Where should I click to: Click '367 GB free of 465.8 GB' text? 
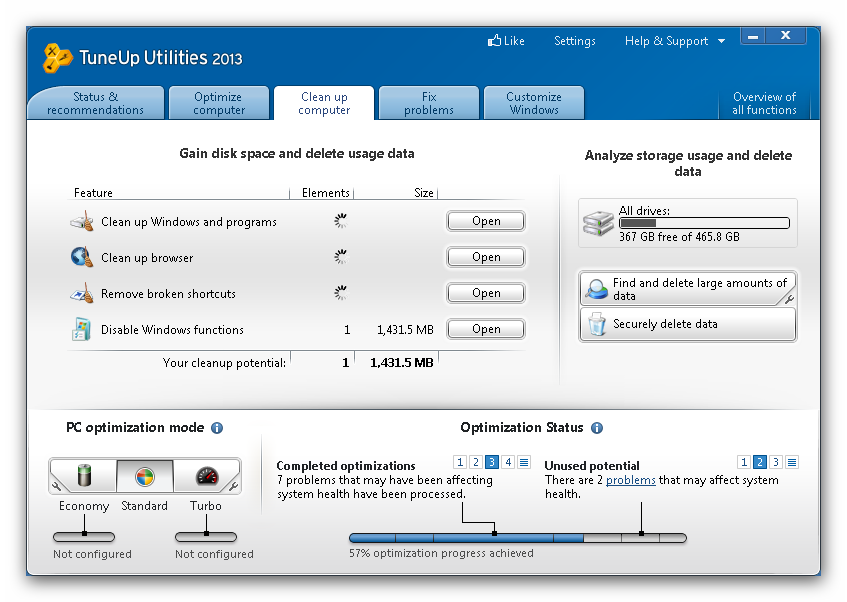(x=680, y=237)
